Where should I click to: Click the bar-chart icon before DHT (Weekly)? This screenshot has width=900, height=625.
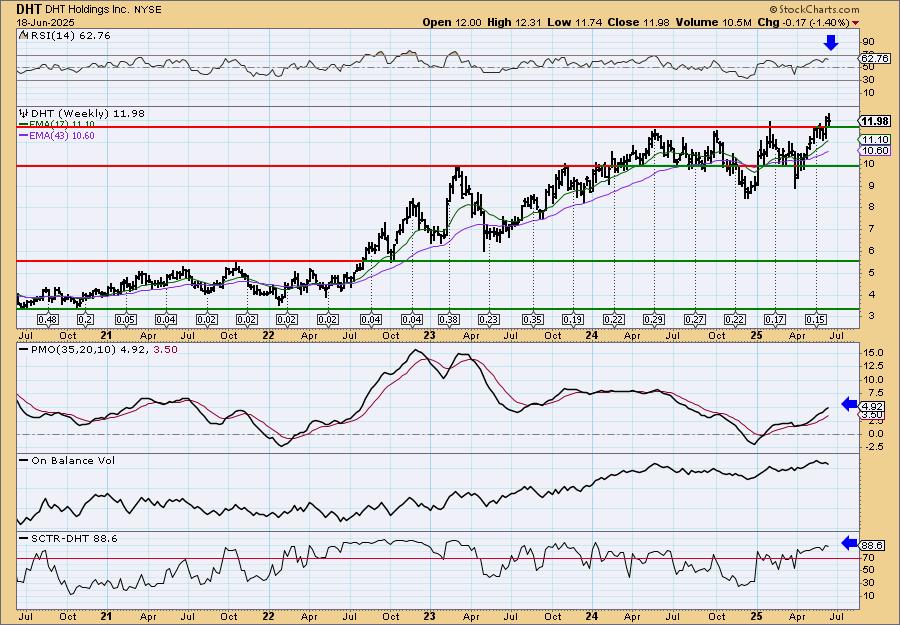[24, 113]
